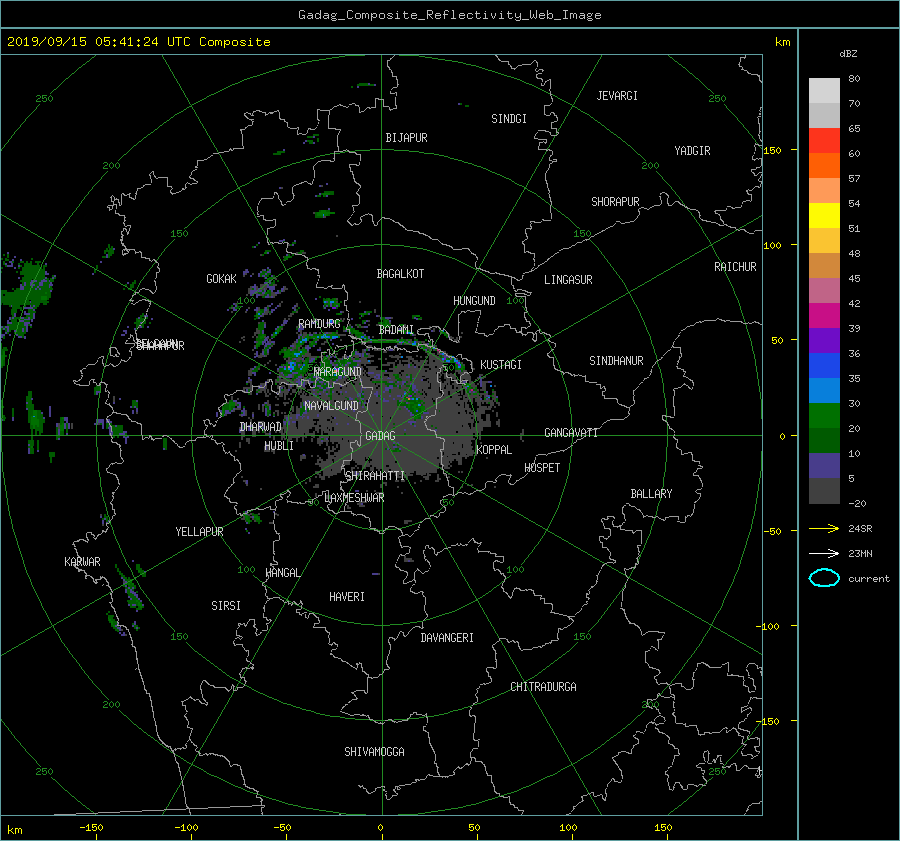Screen dimensions: 900x841
Task: Click the LAXMESHWAR city label
Action: pos(354,498)
